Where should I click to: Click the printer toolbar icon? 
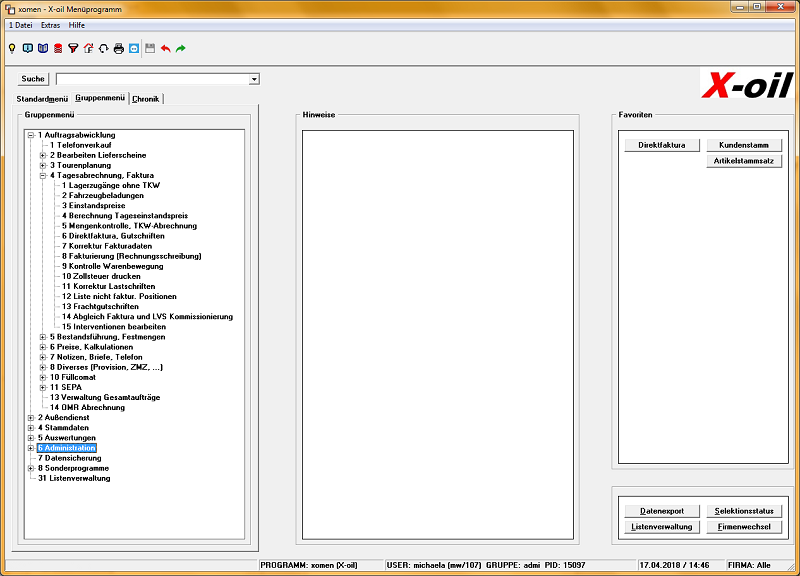[119, 48]
